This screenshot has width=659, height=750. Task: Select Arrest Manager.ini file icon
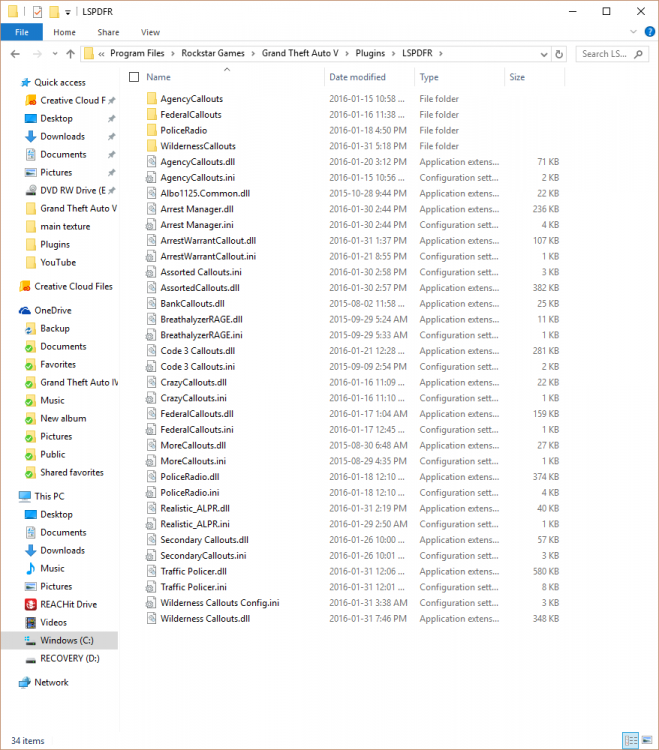[150, 224]
